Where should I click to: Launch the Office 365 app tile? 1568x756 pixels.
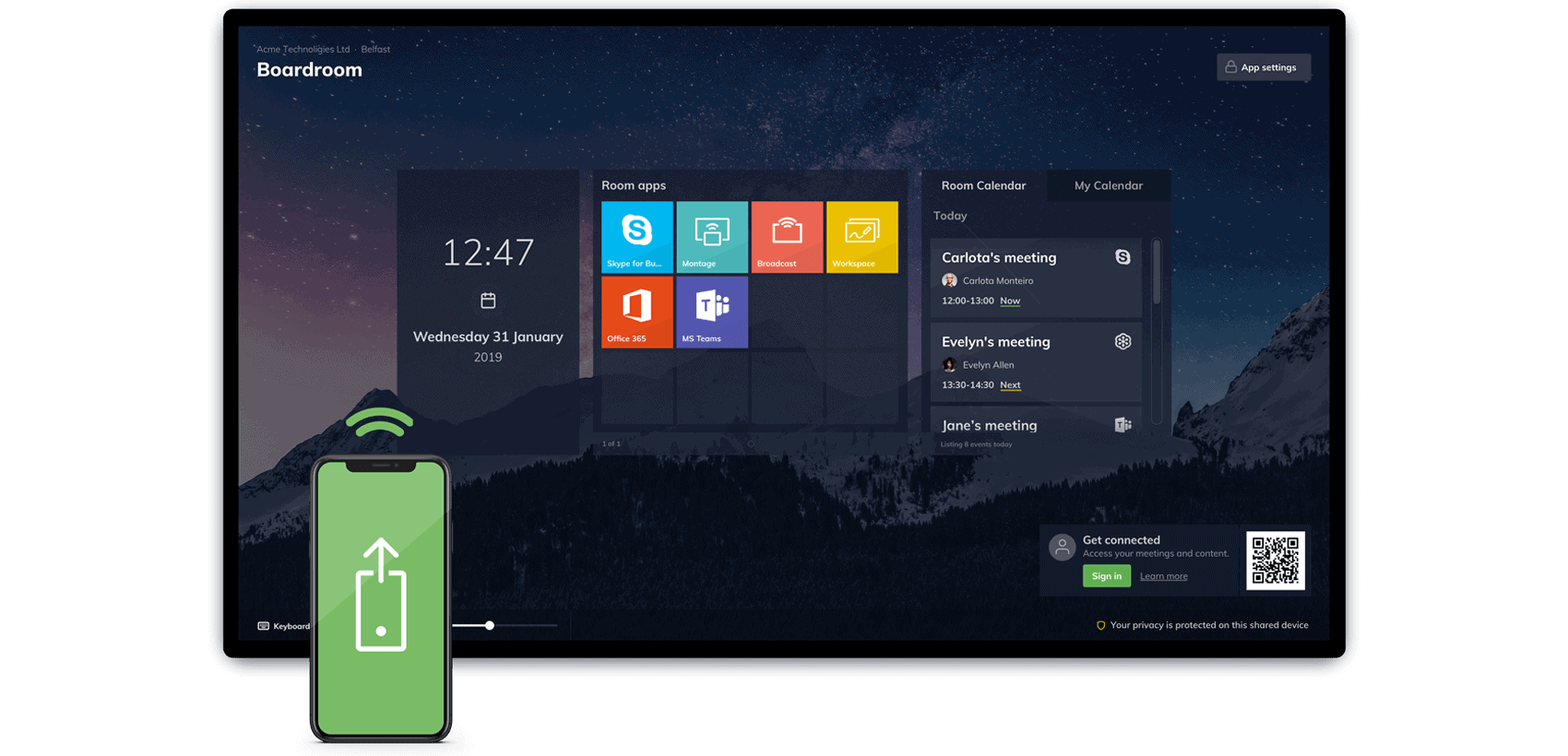coord(636,313)
